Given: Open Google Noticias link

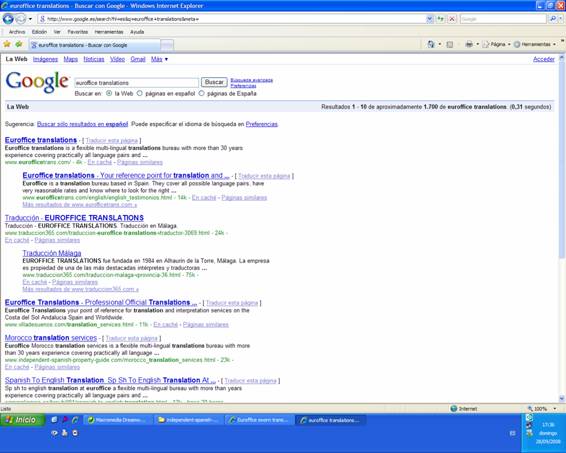Looking at the screenshot, I should pyautogui.click(x=94, y=59).
